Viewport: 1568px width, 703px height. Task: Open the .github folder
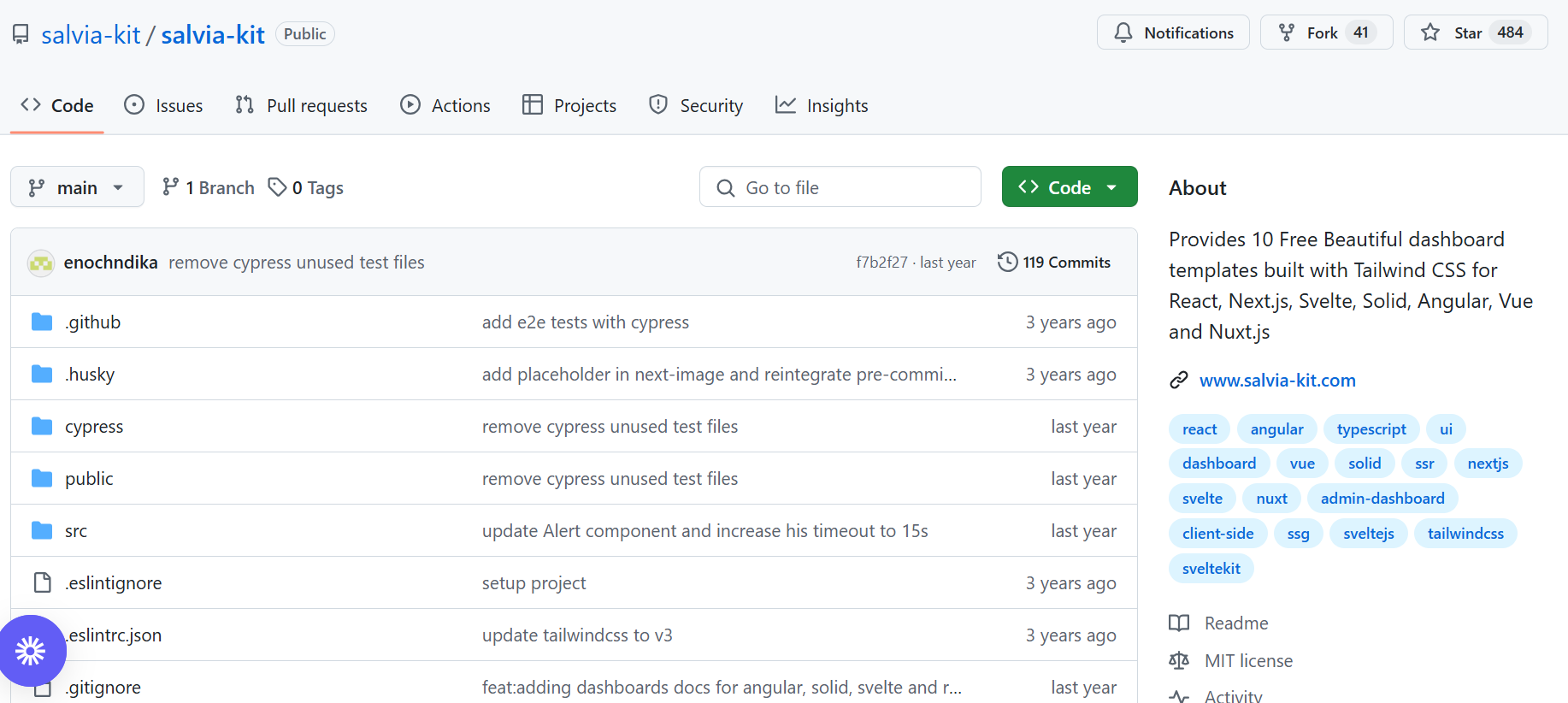coord(93,322)
